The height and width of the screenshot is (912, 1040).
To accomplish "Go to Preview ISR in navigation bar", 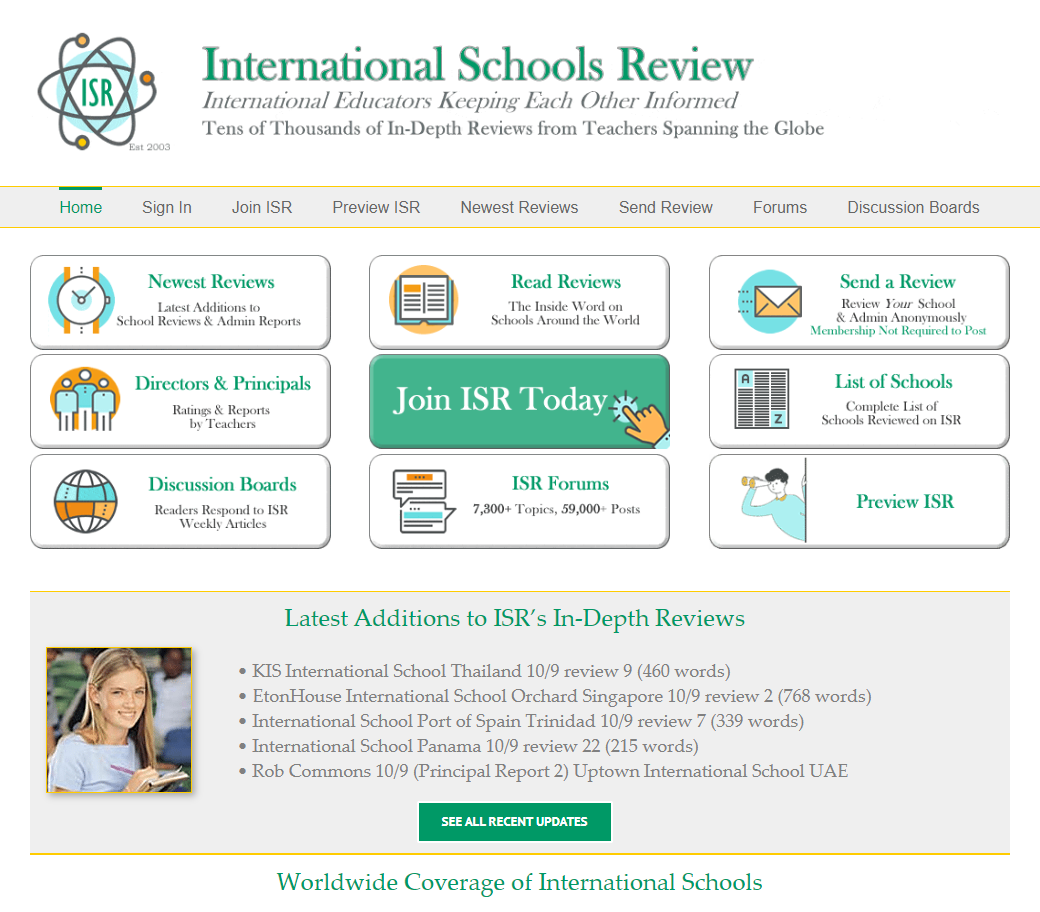I will [x=376, y=208].
